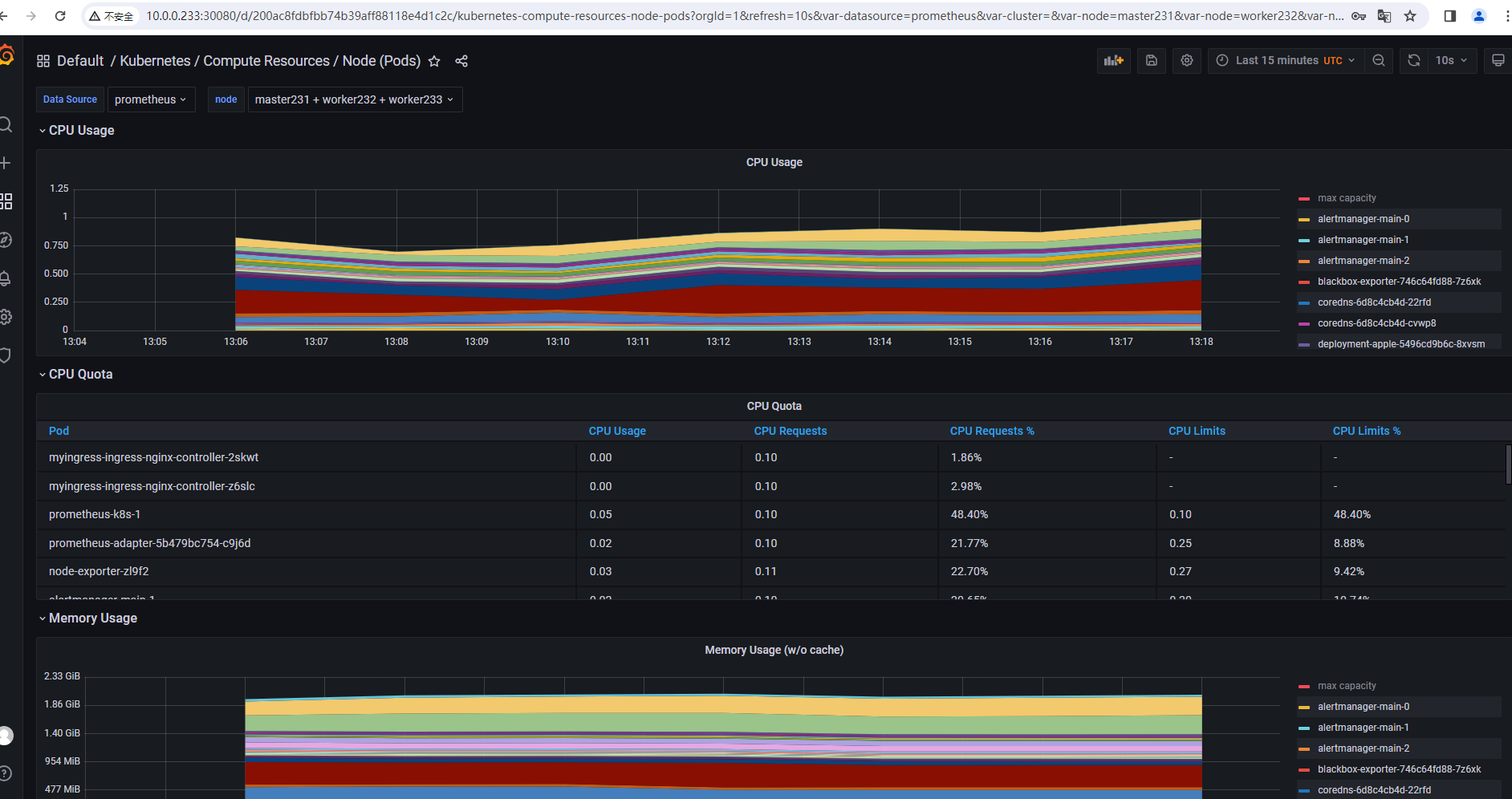The width and height of the screenshot is (1512, 799).
Task: Share the dashboard via share icon
Action: pos(461,61)
